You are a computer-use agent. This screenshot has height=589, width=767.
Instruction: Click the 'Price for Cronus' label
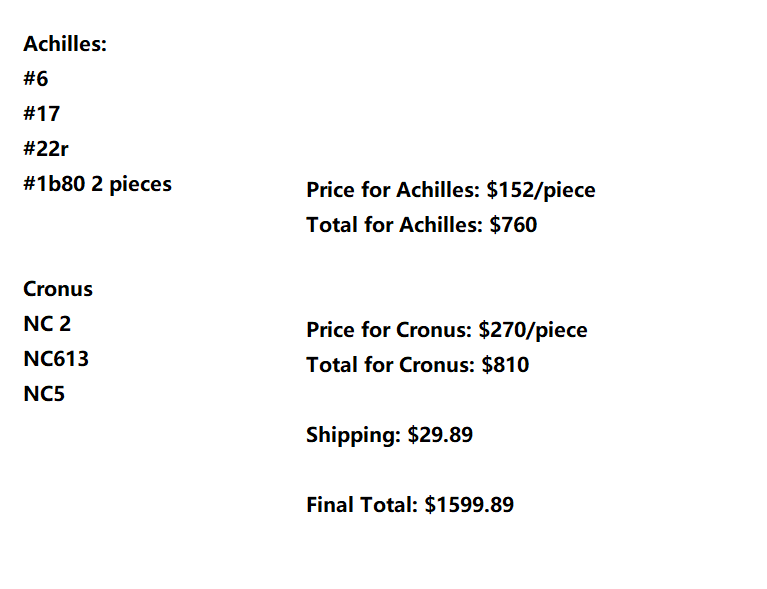(390, 330)
